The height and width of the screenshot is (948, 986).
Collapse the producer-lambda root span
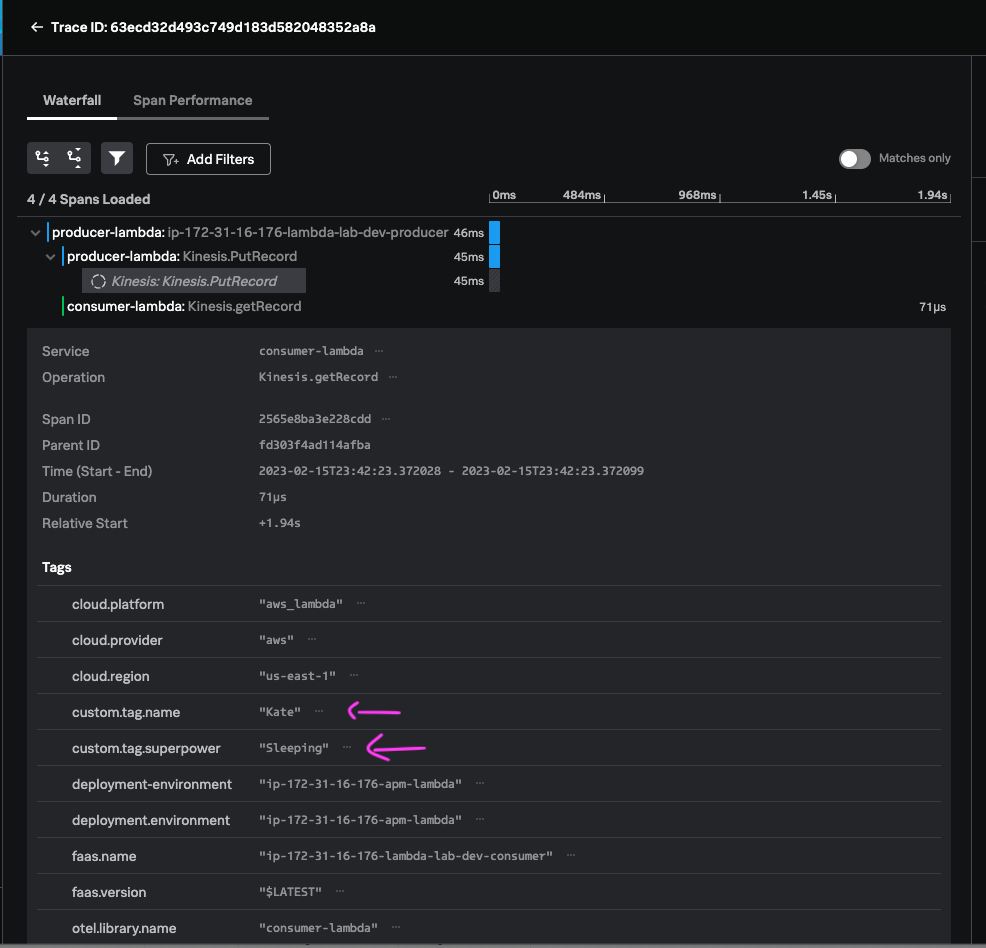(x=35, y=231)
